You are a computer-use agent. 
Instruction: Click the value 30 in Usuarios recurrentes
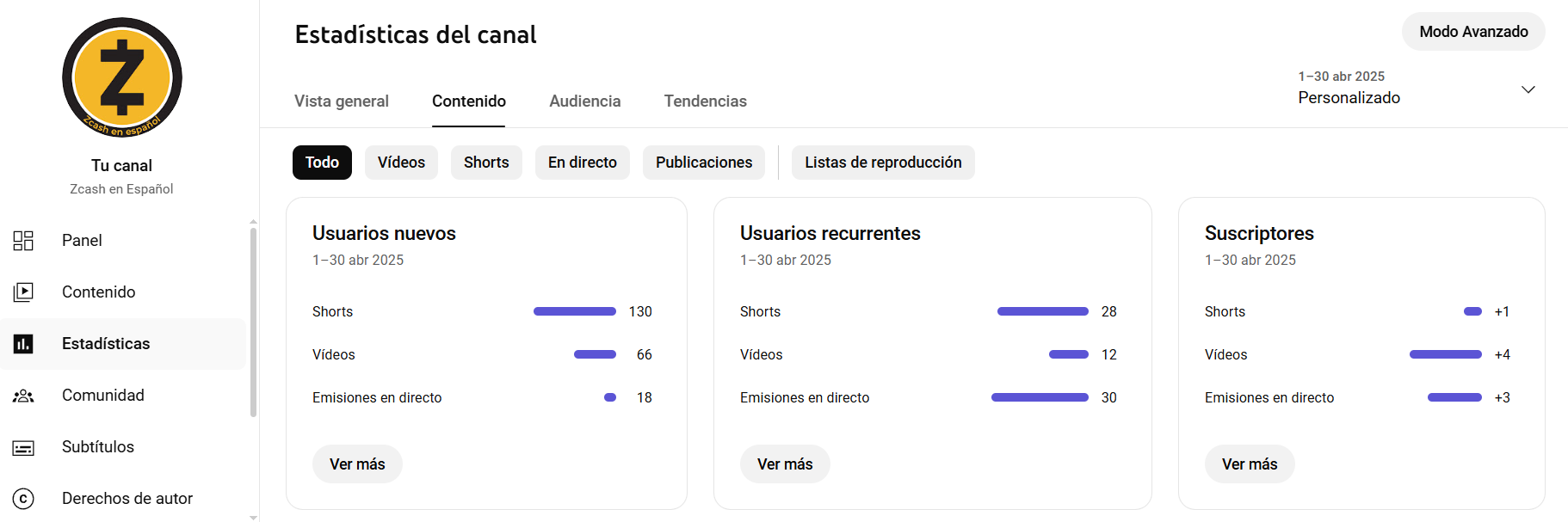tap(1109, 397)
